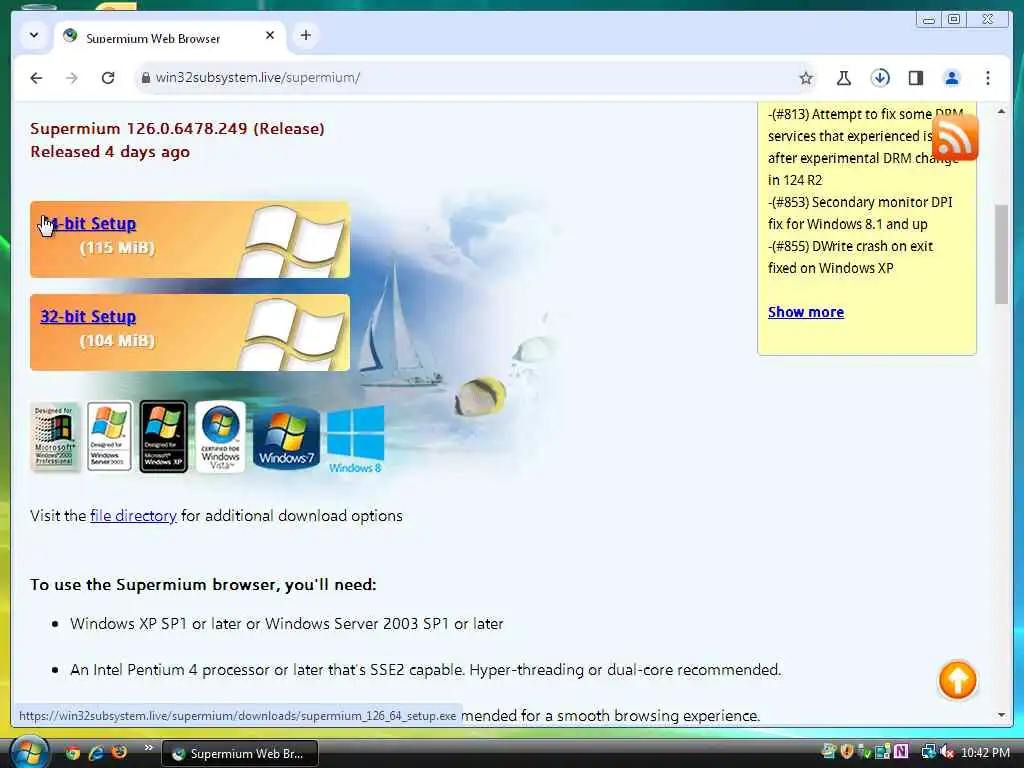The image size is (1024, 768).
Task: Click the orange back-to-top arrow button
Action: pyautogui.click(x=957, y=680)
